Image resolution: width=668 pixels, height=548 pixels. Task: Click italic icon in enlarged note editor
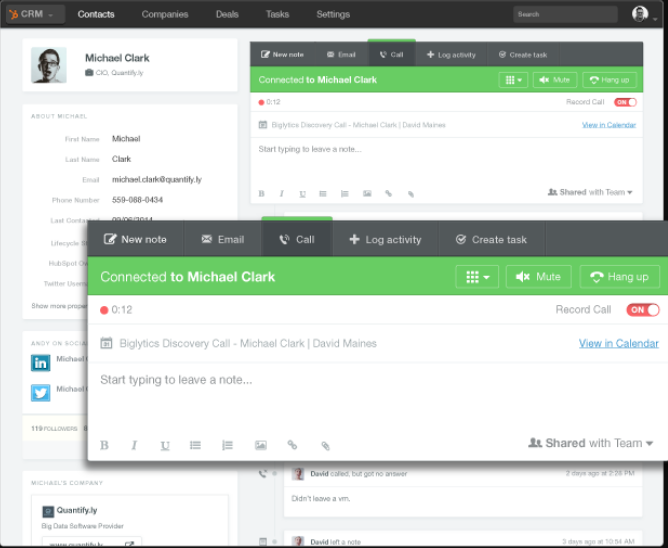134,445
